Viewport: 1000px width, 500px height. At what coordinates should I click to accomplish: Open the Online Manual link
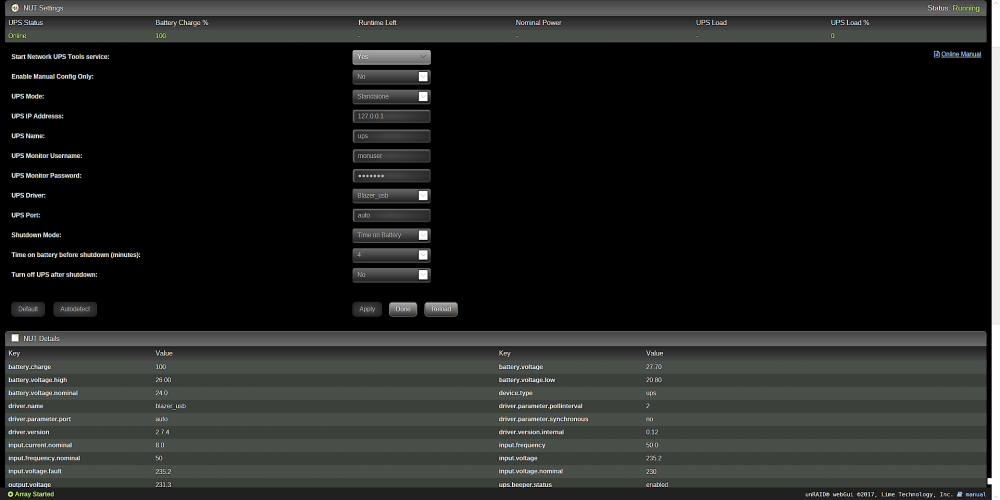961,54
